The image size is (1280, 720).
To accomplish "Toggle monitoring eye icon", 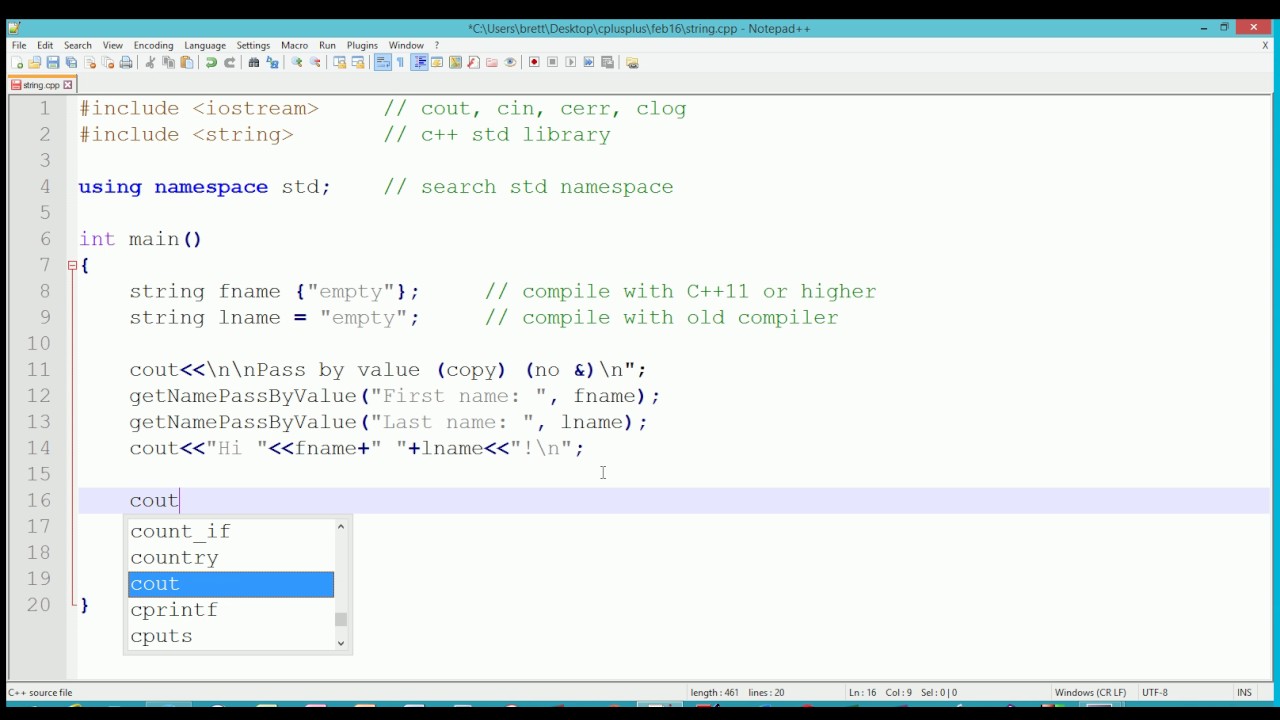I will [x=510, y=62].
